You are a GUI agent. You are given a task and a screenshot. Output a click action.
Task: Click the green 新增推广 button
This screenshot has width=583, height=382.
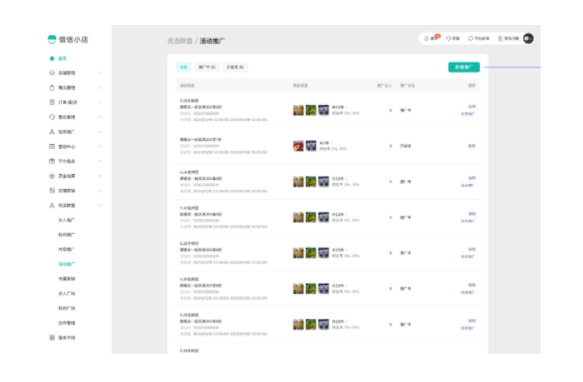pyautogui.click(x=464, y=67)
